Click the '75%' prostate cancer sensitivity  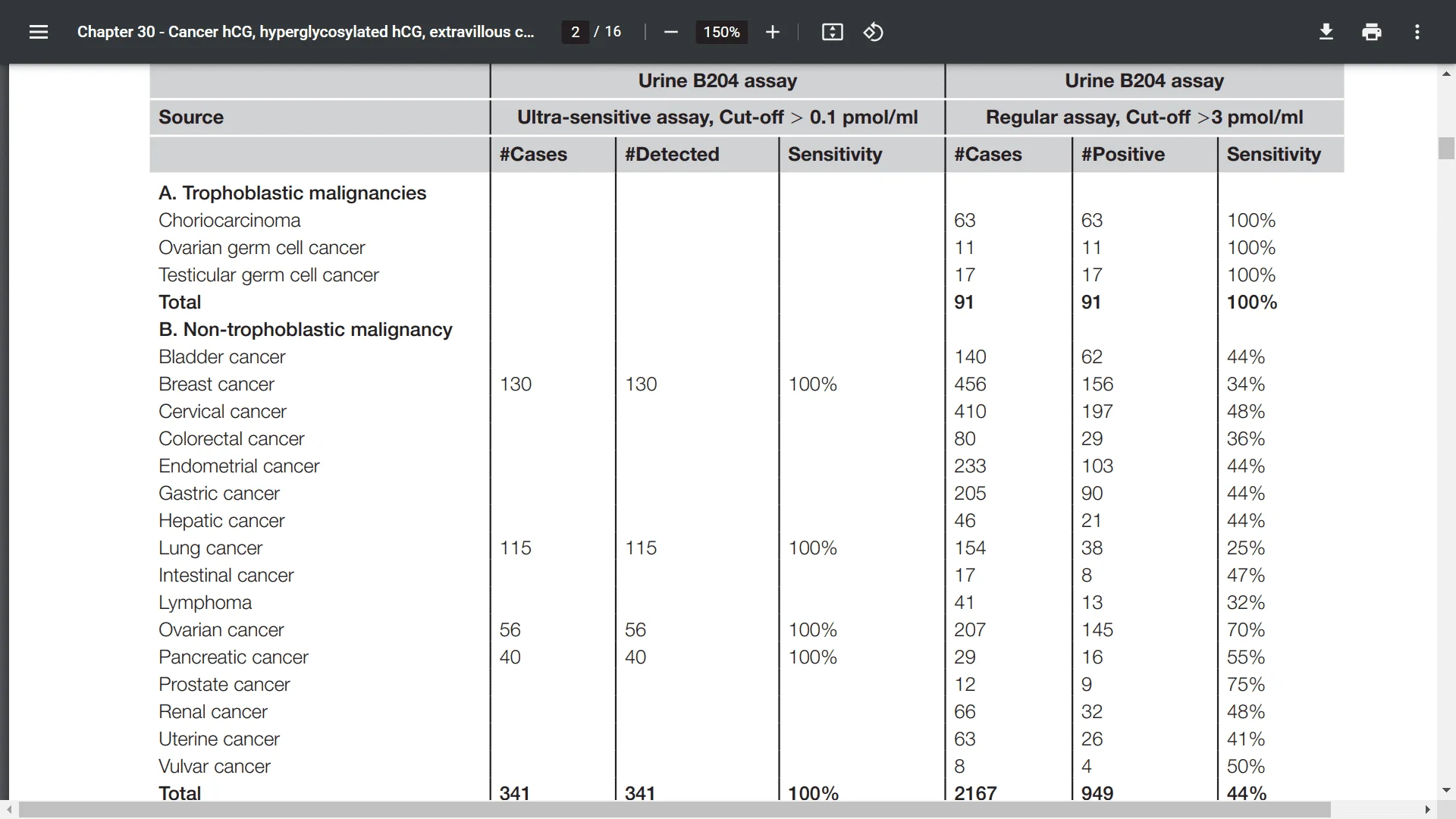coord(1246,684)
